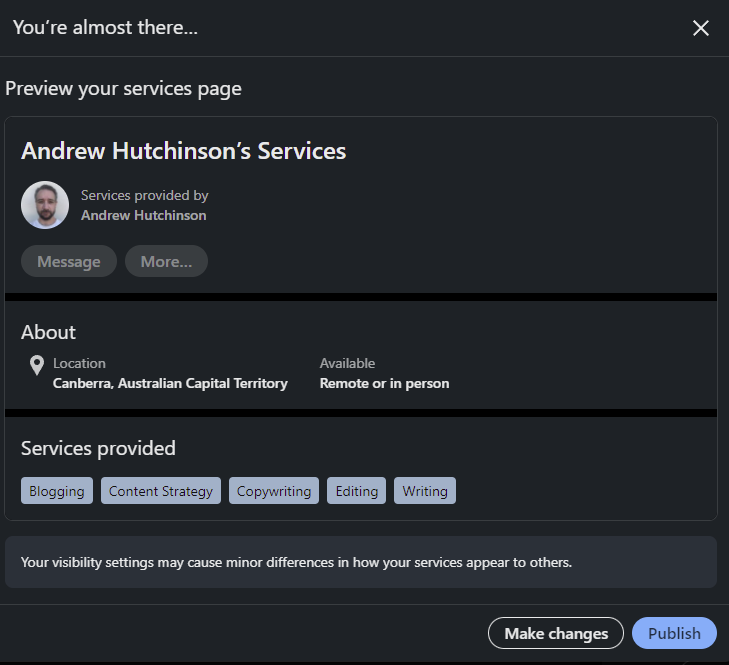729x665 pixels.
Task: Click the "Preview your services page" heading
Action: [123, 88]
